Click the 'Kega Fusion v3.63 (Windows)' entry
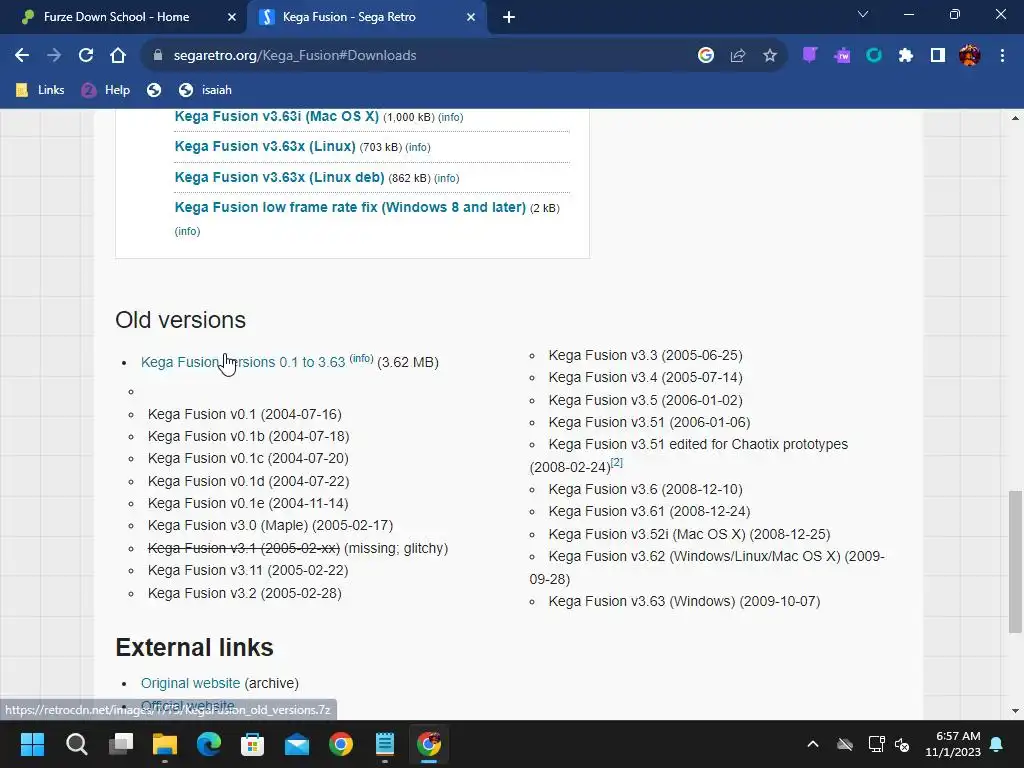This screenshot has height=768, width=1024. pos(684,601)
